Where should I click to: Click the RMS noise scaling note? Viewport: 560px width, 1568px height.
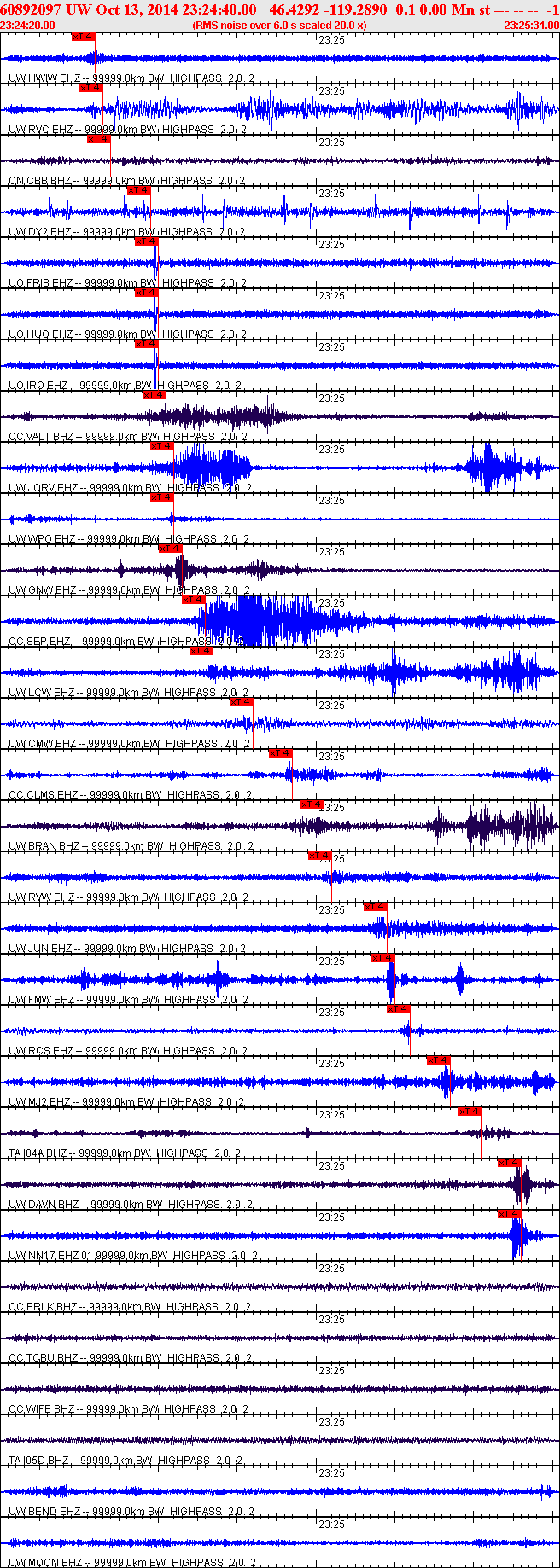279,26
